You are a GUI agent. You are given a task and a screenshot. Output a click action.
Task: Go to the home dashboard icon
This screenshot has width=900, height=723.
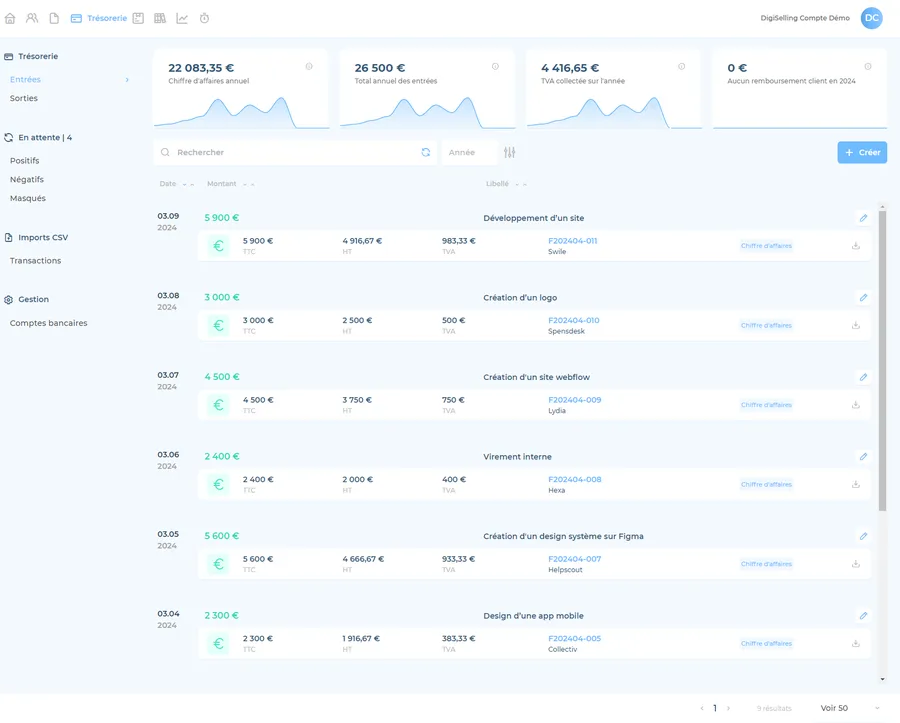[x=10, y=18]
